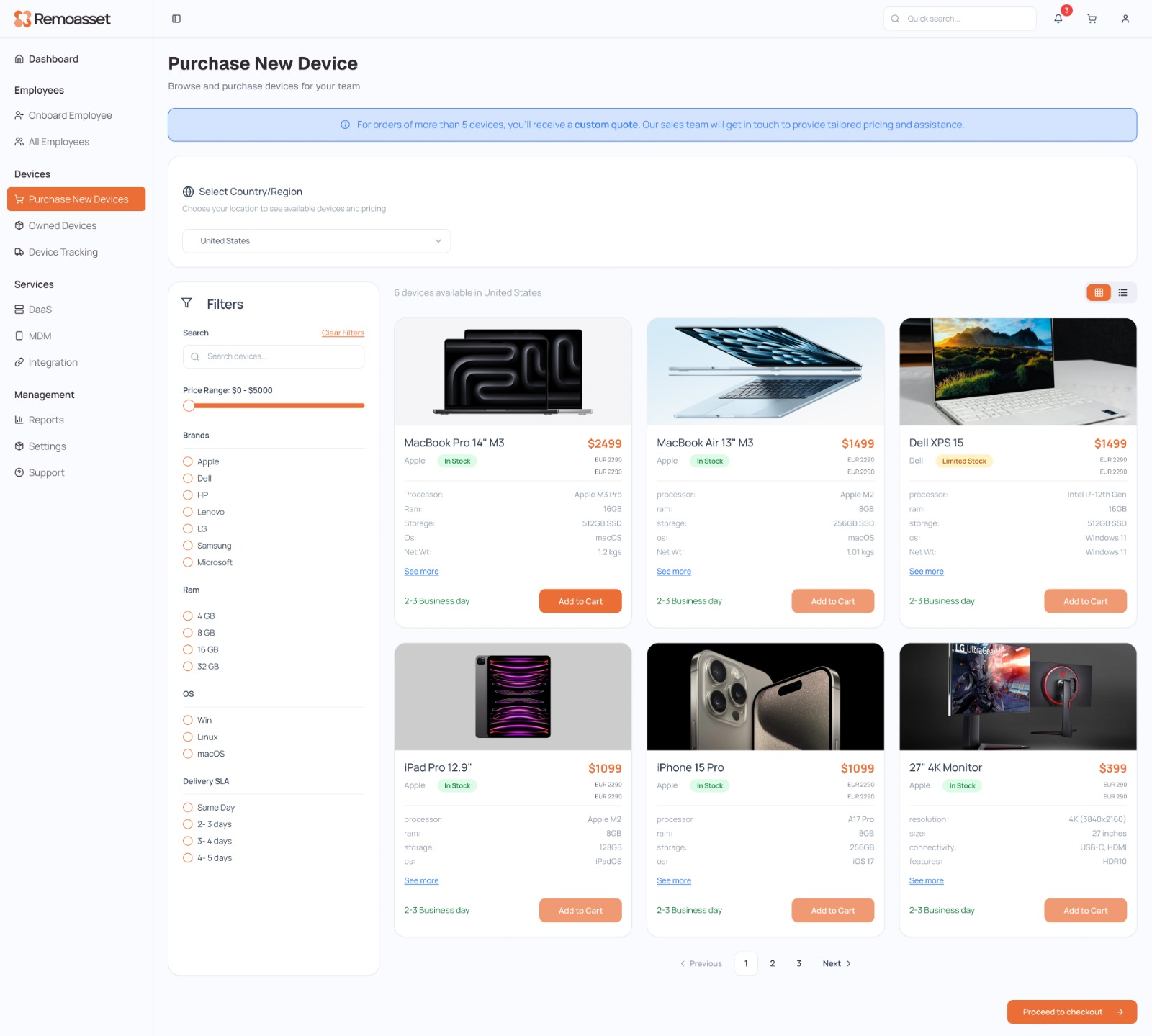Image resolution: width=1152 pixels, height=1036 pixels.
Task: Open the user profile icon
Action: pyautogui.click(x=1125, y=19)
